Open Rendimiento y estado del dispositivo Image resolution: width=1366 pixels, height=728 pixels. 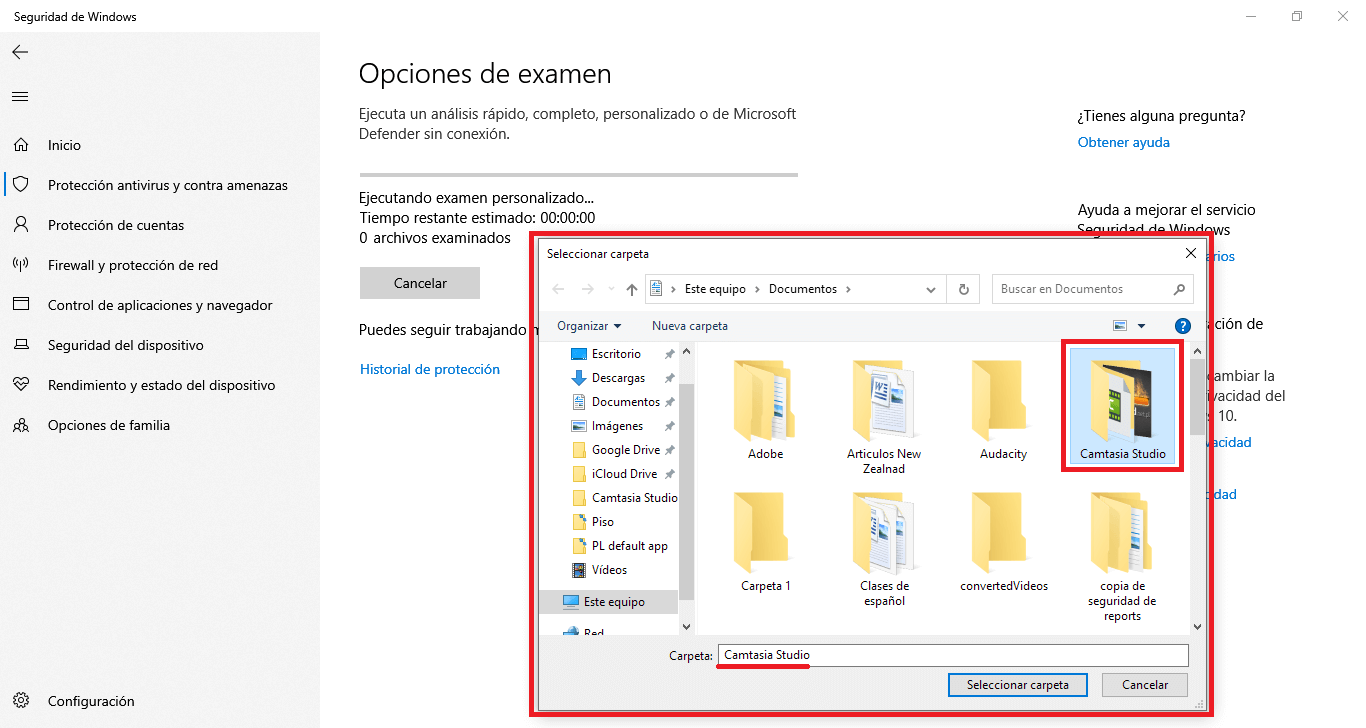tap(160, 385)
